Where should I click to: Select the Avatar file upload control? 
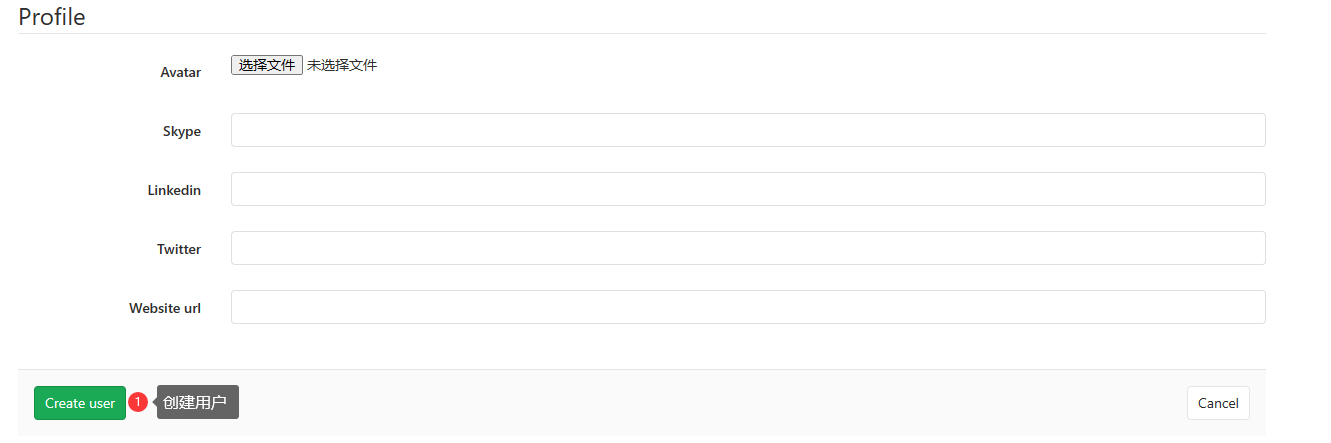click(x=304, y=65)
